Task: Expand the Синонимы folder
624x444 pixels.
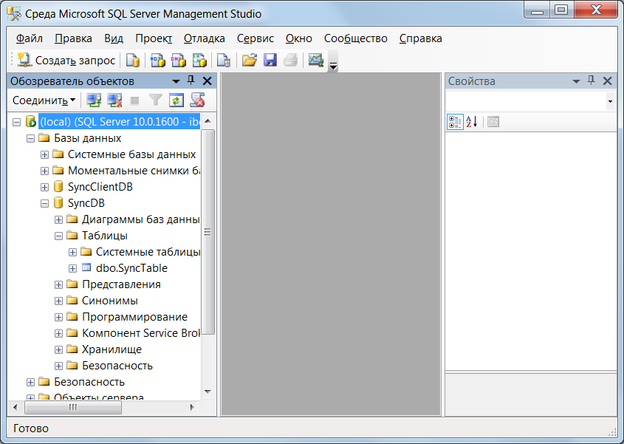Action: pyautogui.click(x=58, y=301)
